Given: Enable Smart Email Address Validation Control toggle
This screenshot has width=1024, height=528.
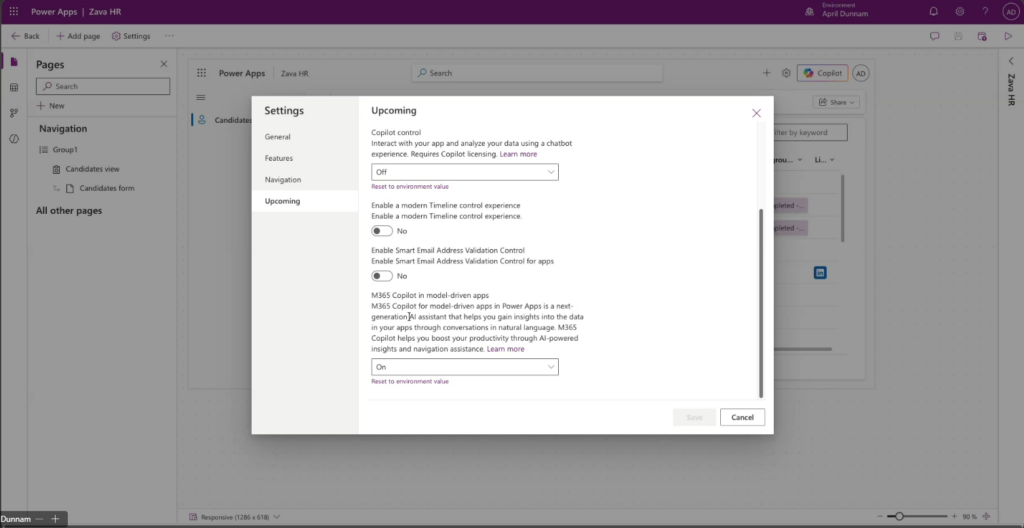Looking at the screenshot, I should click(382, 276).
